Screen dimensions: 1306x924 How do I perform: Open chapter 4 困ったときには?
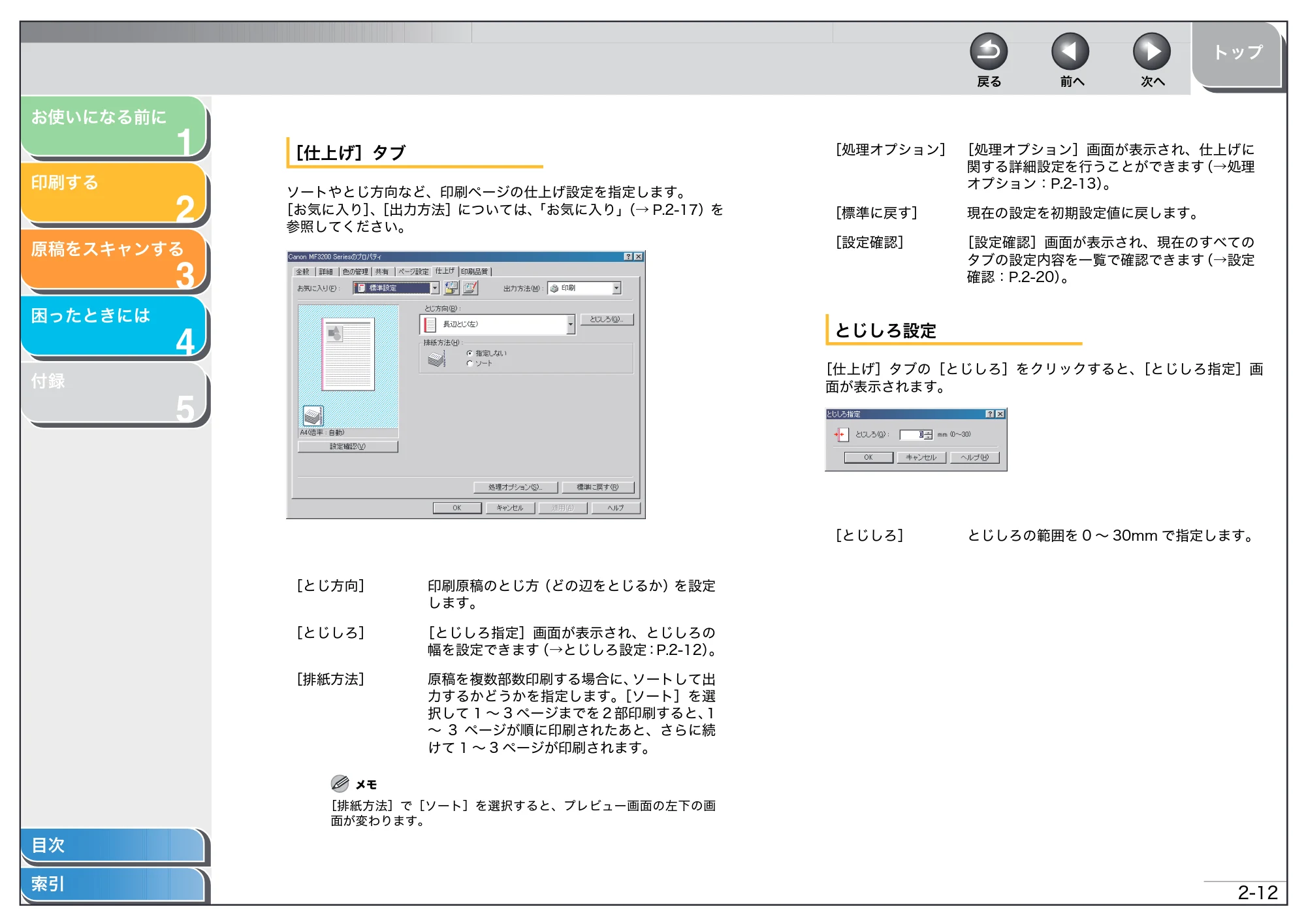tap(114, 325)
